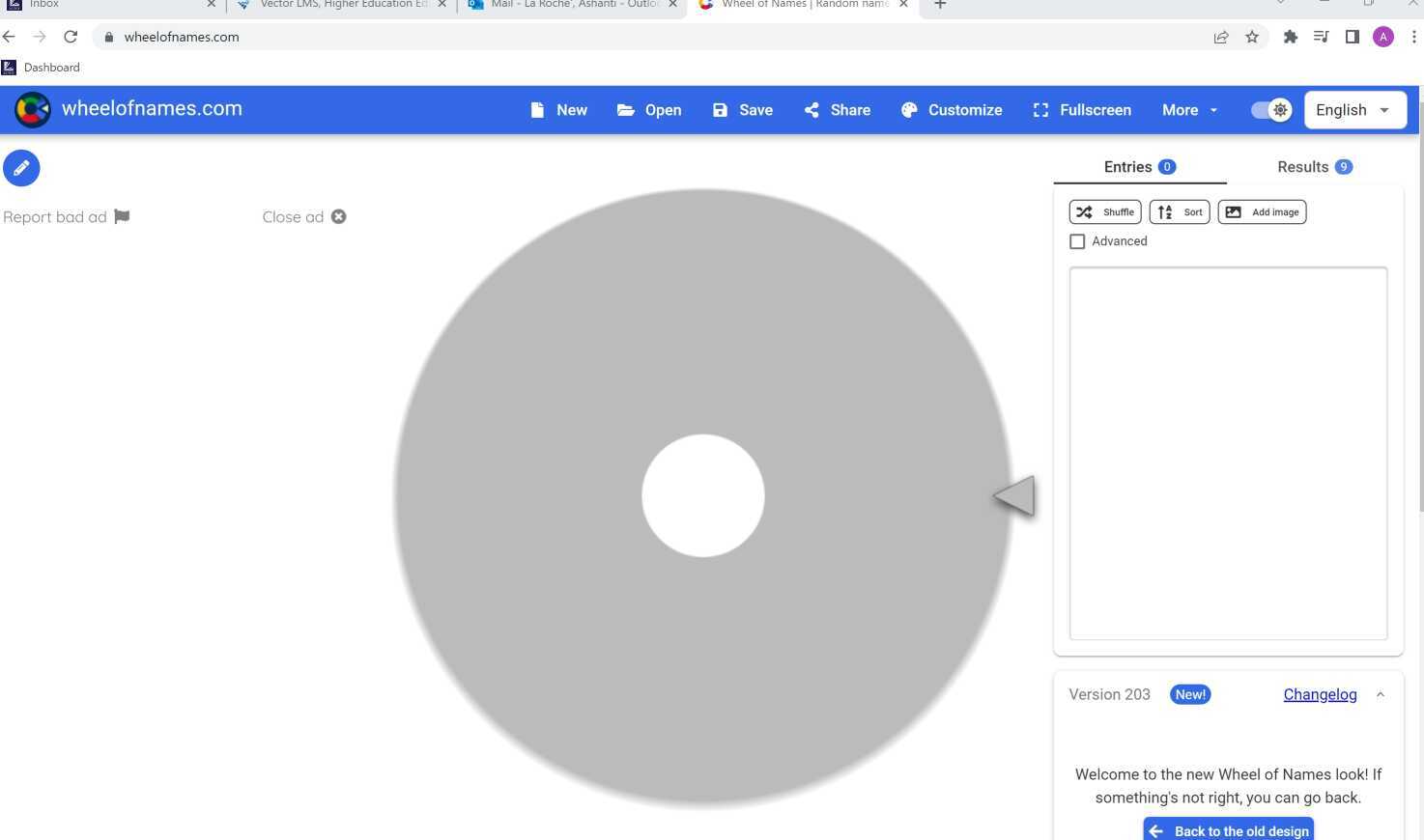The image size is (1424, 840).
Task: Click the New wheel file icon
Action: [538, 110]
